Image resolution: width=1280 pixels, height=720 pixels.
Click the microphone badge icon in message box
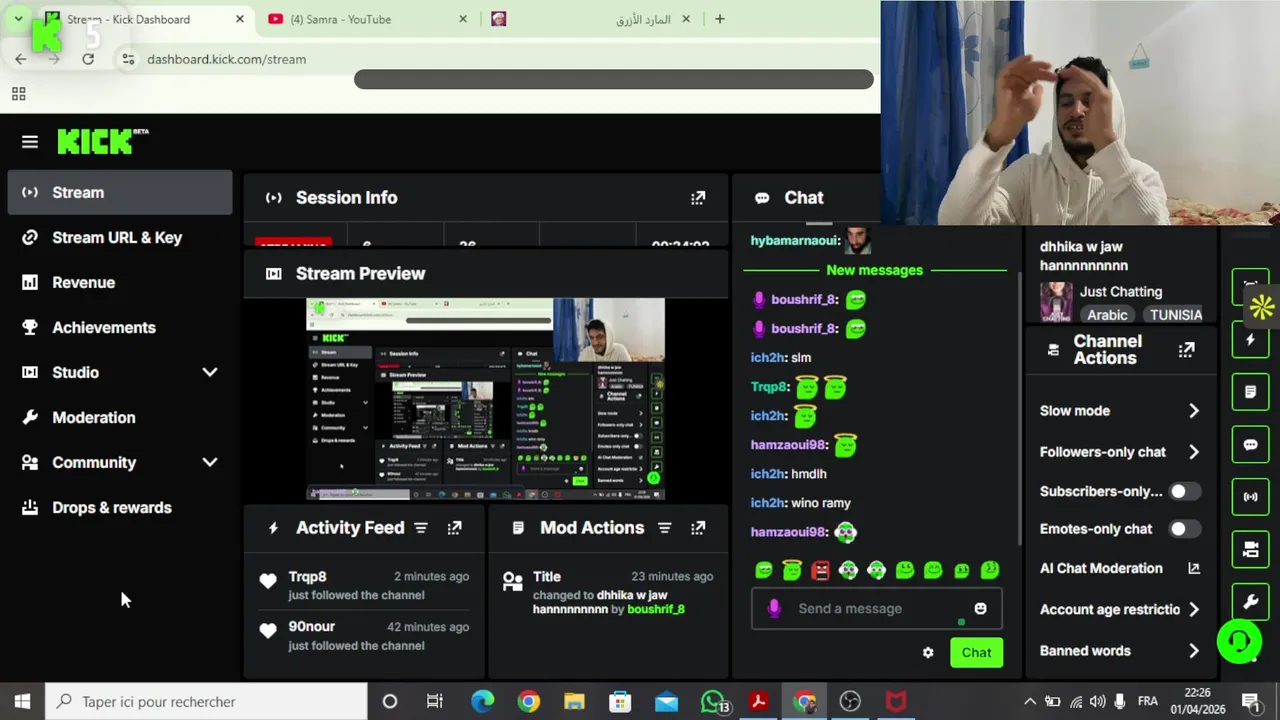(x=774, y=608)
